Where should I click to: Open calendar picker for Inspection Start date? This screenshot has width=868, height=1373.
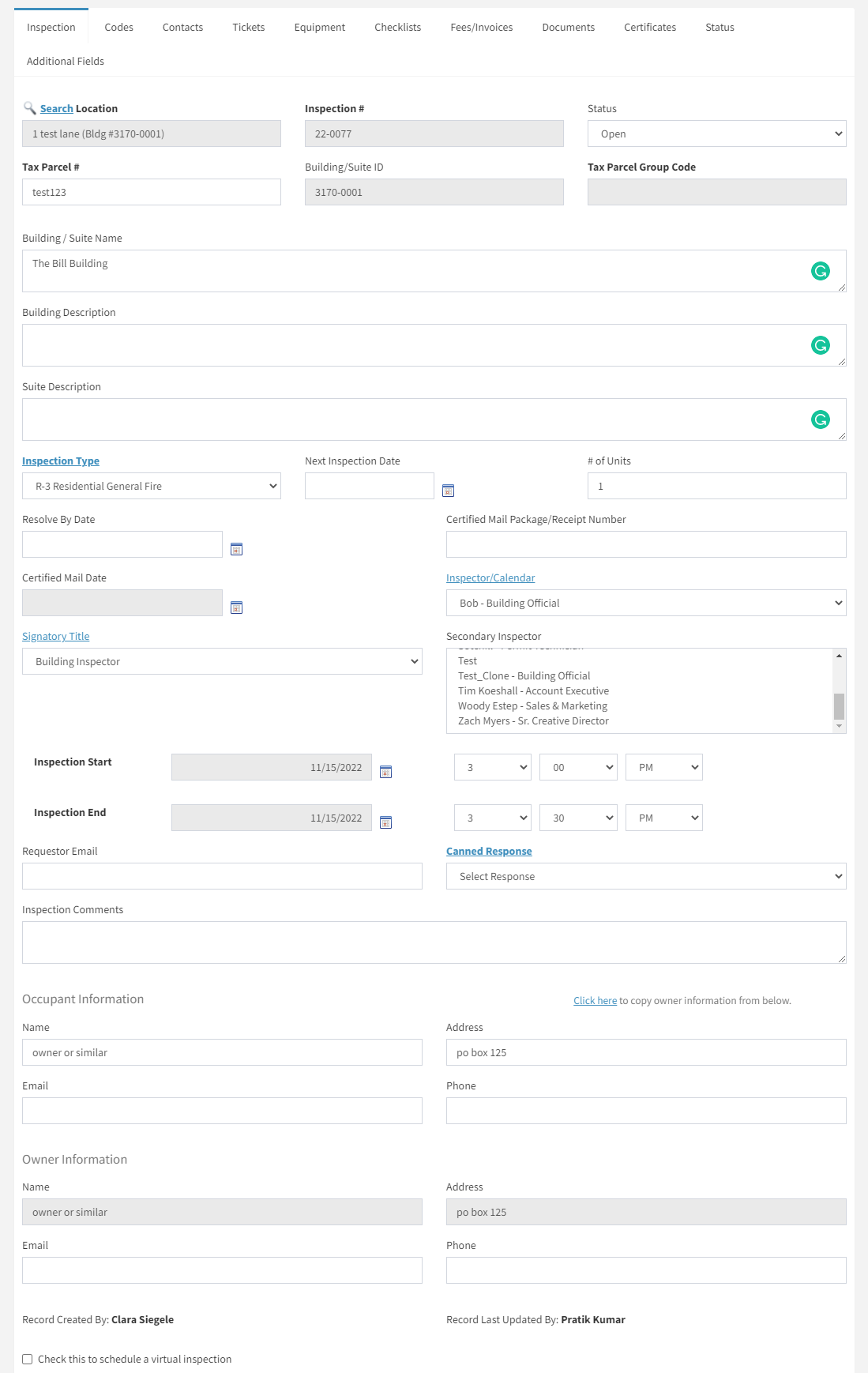pos(385,772)
